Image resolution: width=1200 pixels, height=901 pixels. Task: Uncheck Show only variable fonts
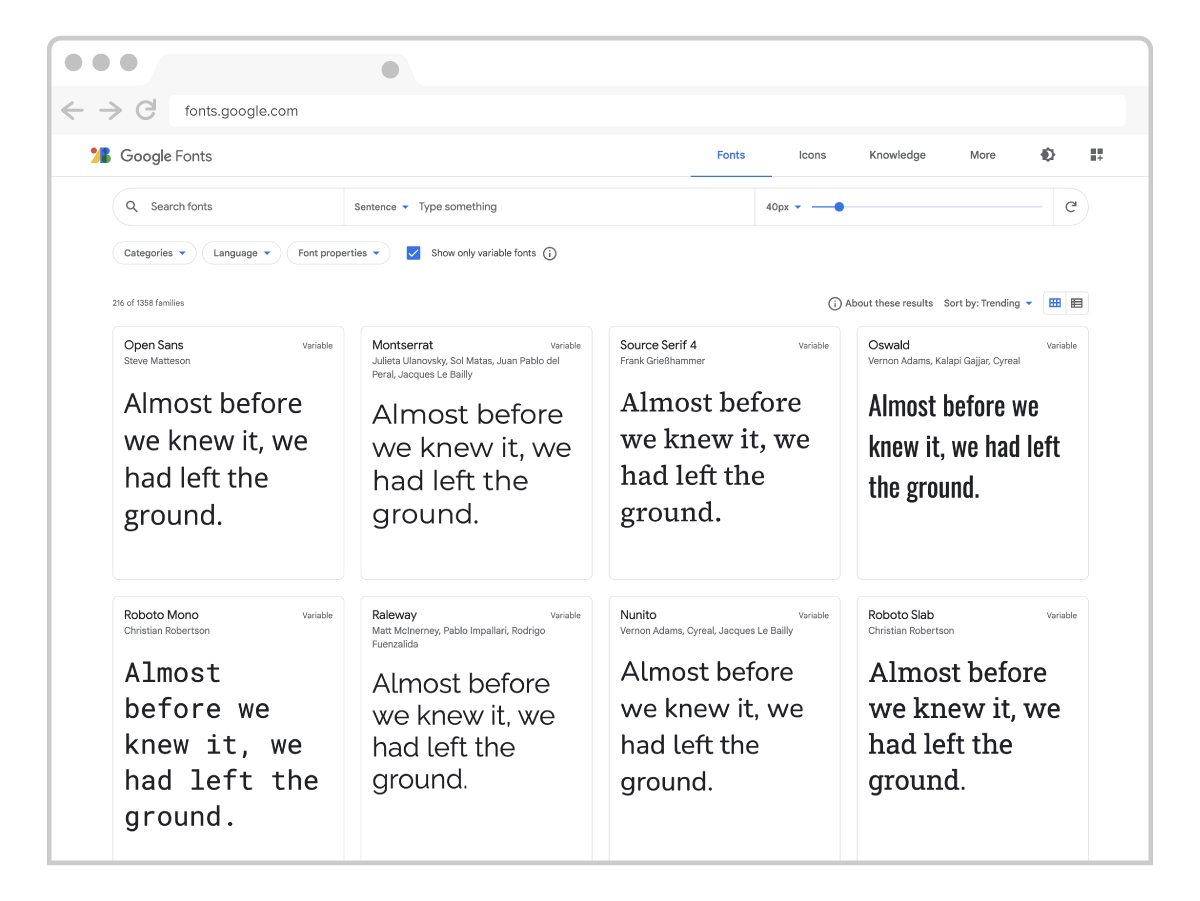tap(413, 253)
